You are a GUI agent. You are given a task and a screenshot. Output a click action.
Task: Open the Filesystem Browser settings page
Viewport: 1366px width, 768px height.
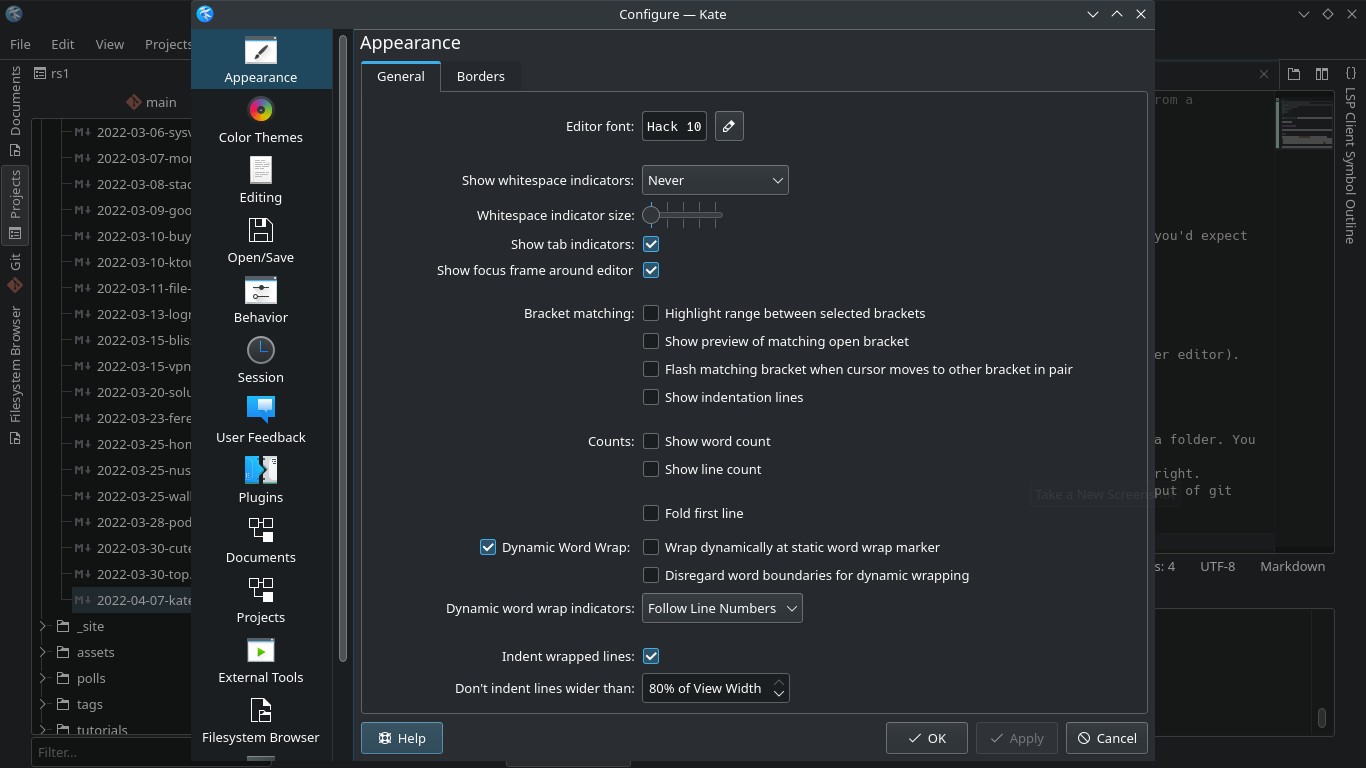click(x=261, y=720)
